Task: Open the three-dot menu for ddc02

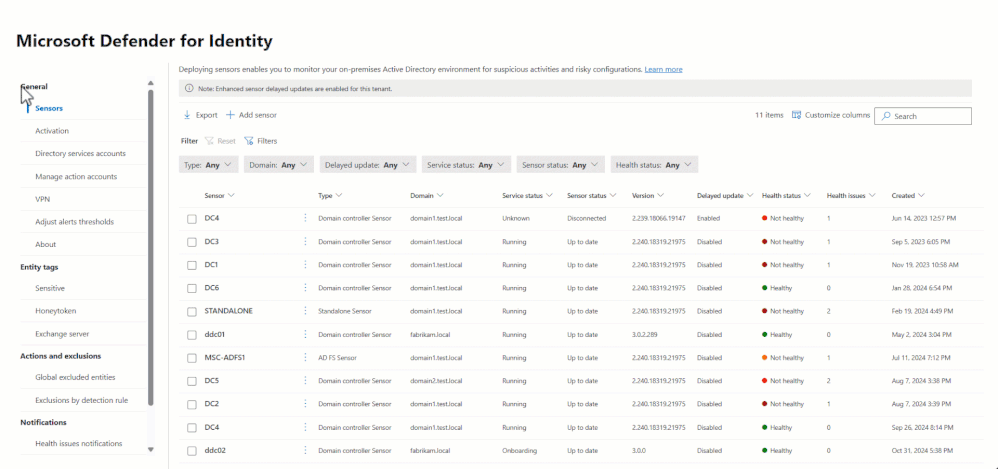Action: coord(305,451)
